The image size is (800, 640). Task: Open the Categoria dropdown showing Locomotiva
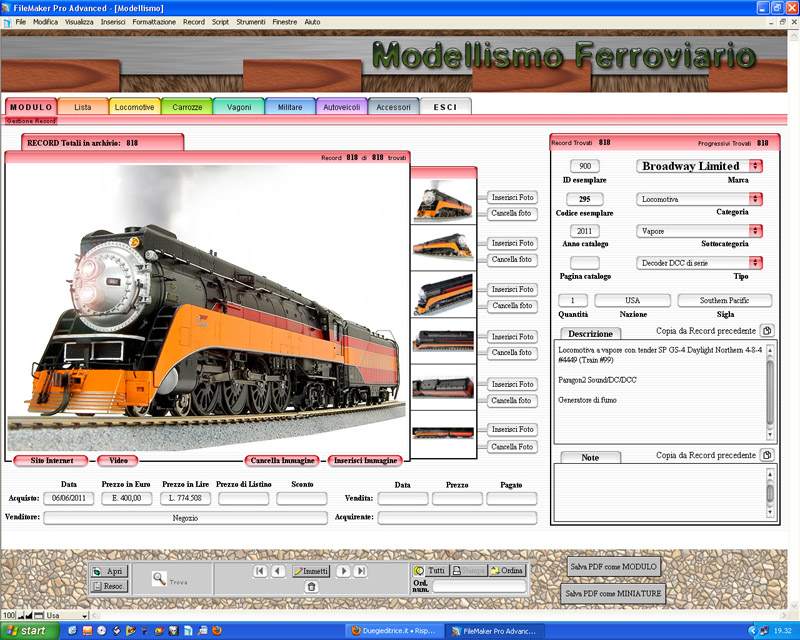coord(757,198)
